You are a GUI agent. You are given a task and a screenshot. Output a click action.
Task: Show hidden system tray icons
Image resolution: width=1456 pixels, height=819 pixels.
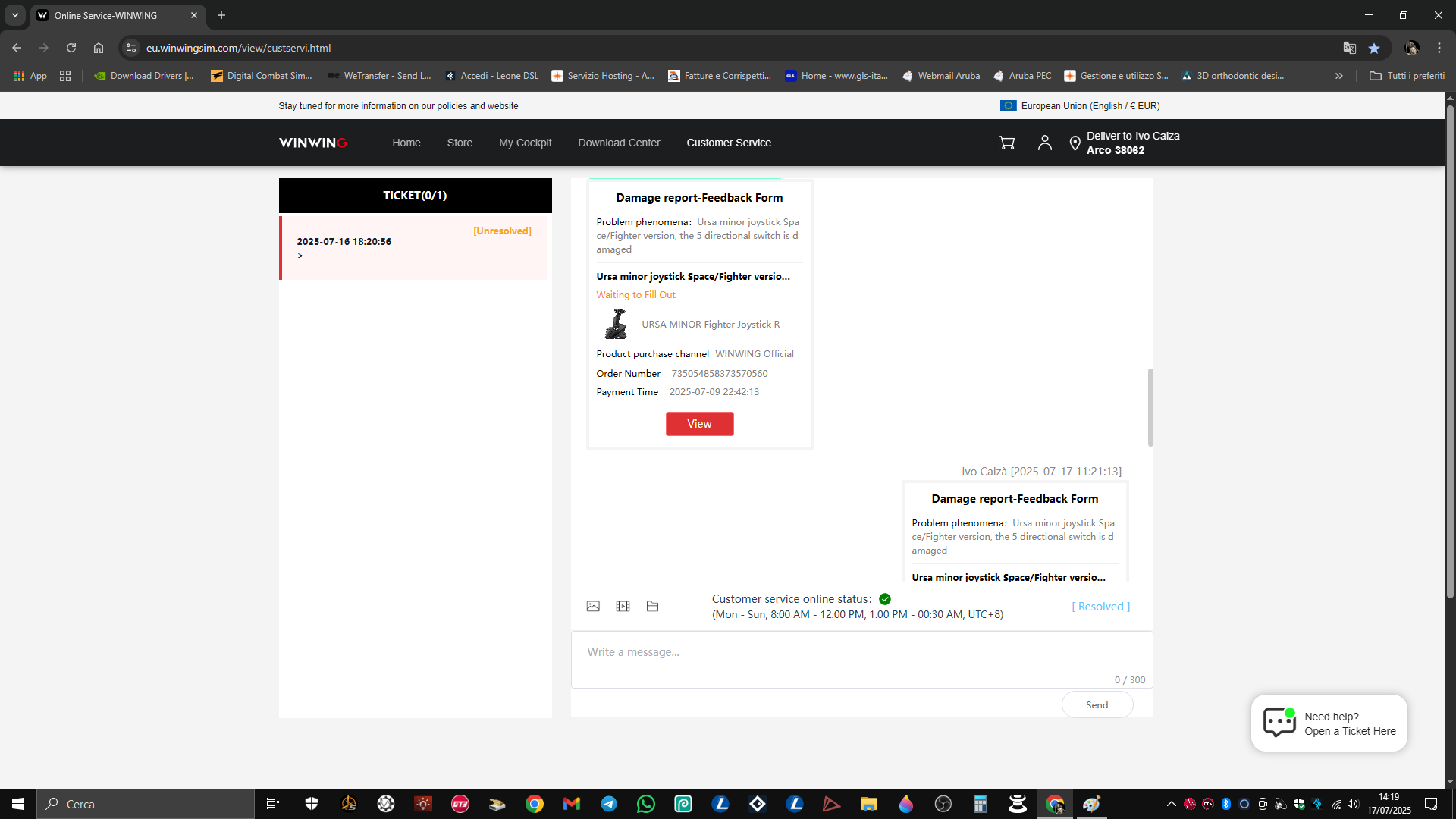[1171, 804]
